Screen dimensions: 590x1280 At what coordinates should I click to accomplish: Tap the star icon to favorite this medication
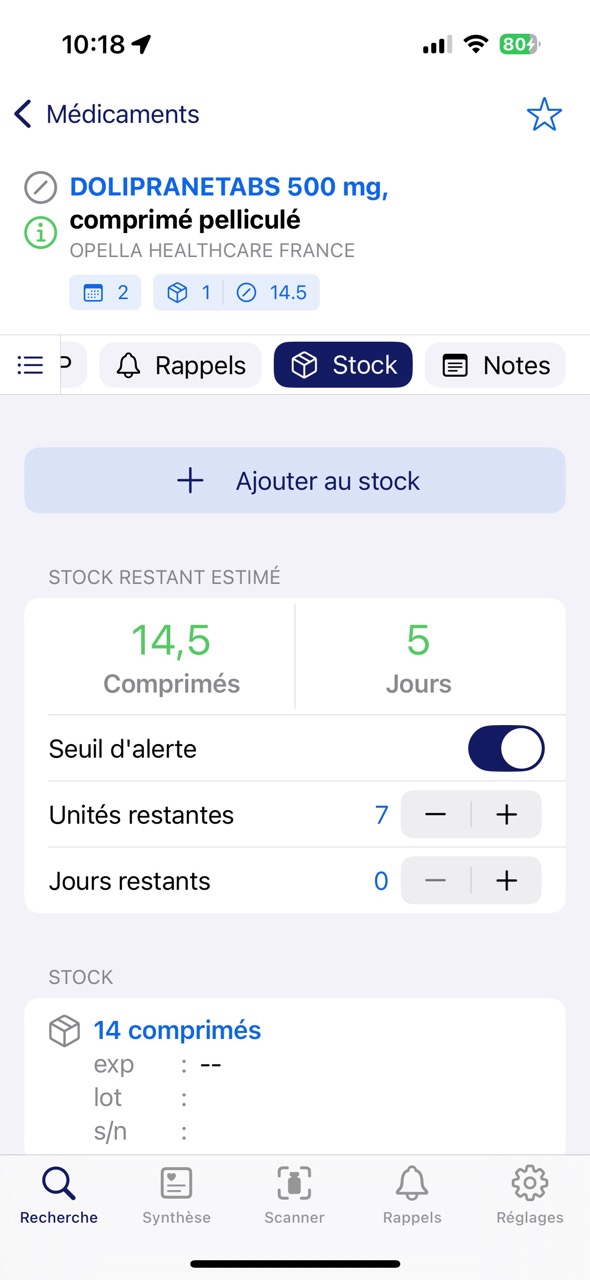pyautogui.click(x=544, y=114)
